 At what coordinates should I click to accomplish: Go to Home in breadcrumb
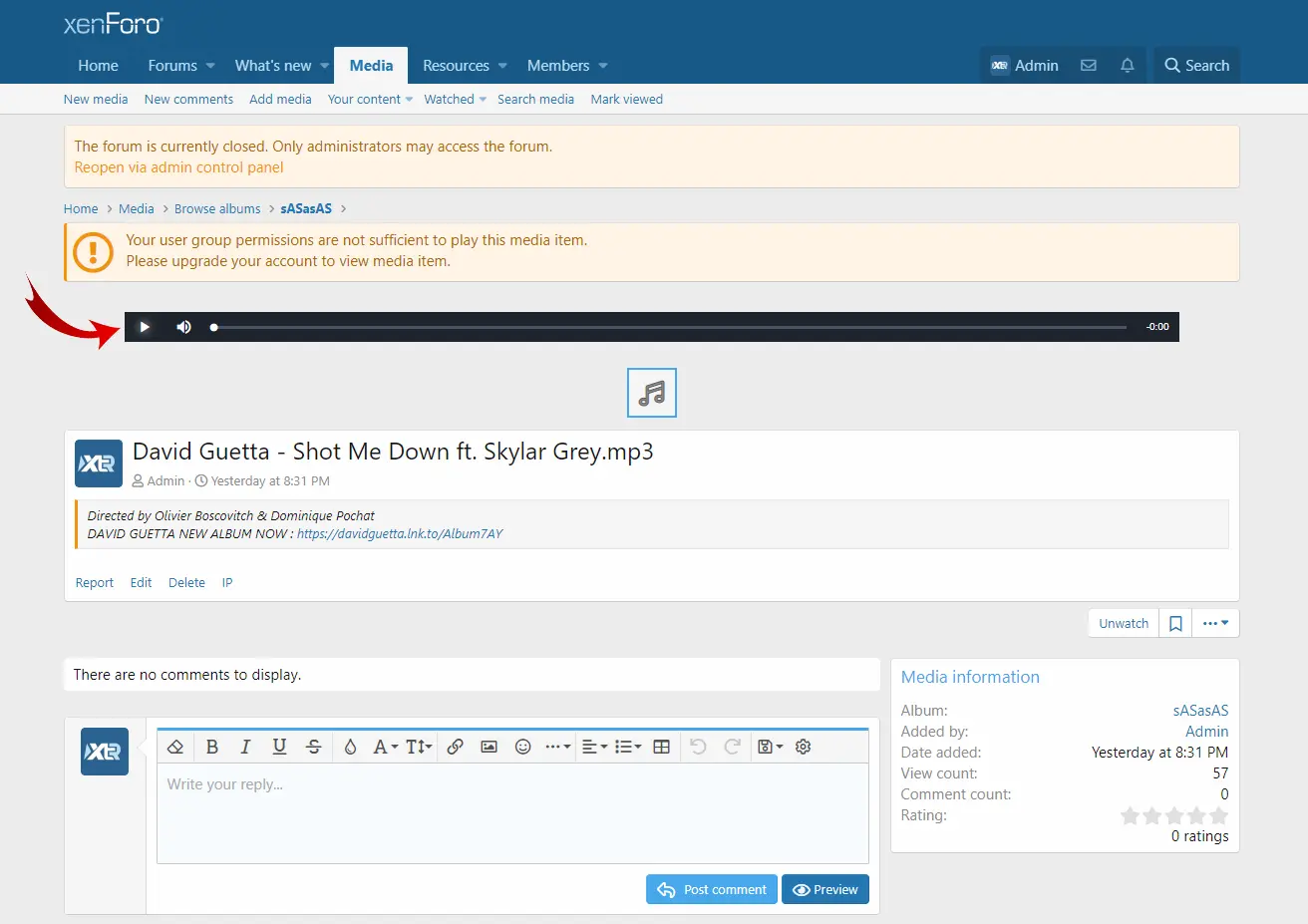coord(81,209)
